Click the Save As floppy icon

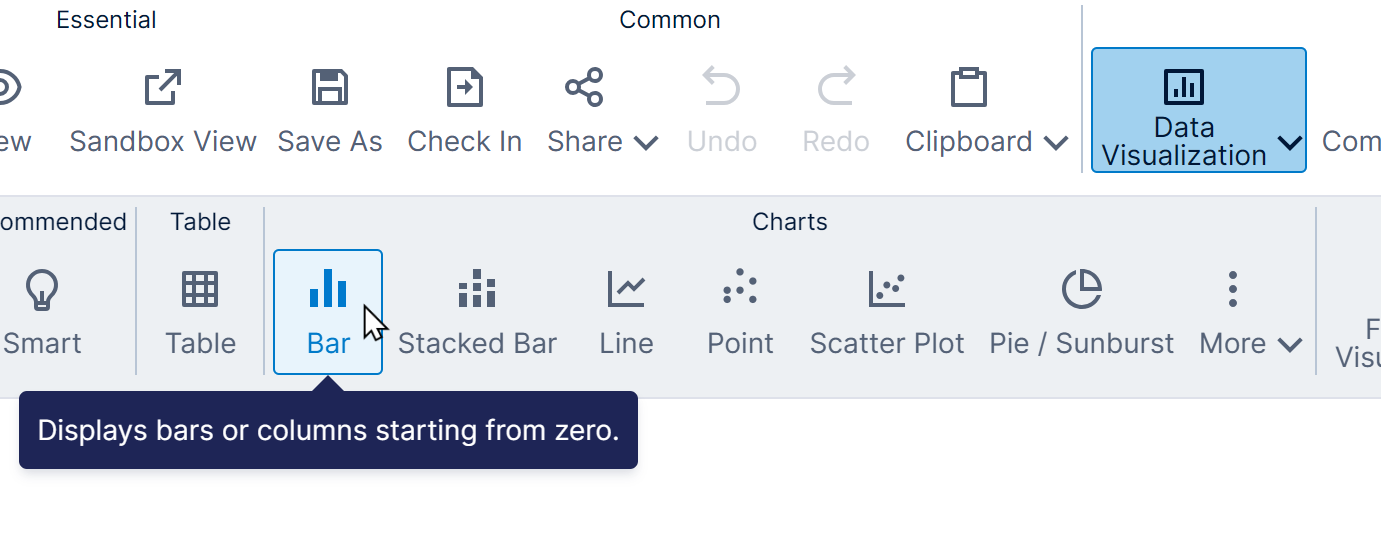[x=329, y=88]
